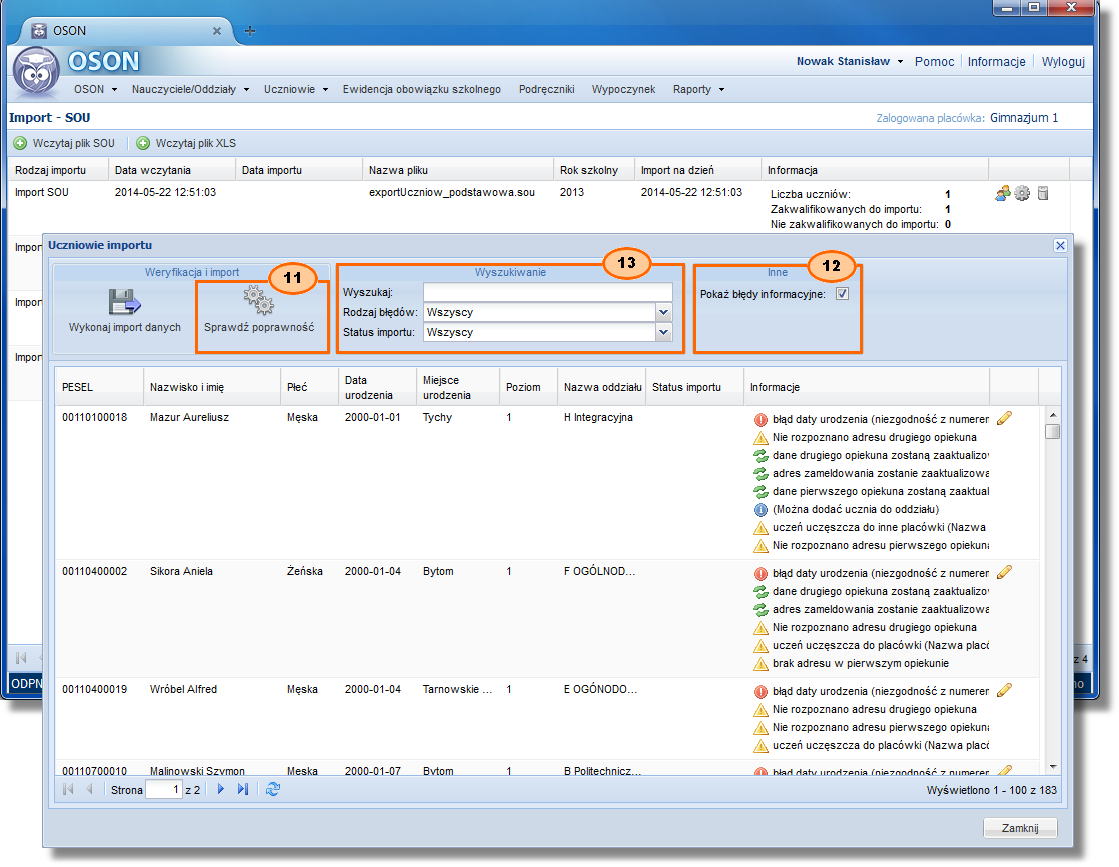Open the Wypoczynek menu
This screenshot has height=867, width=1119.
coord(624,89)
